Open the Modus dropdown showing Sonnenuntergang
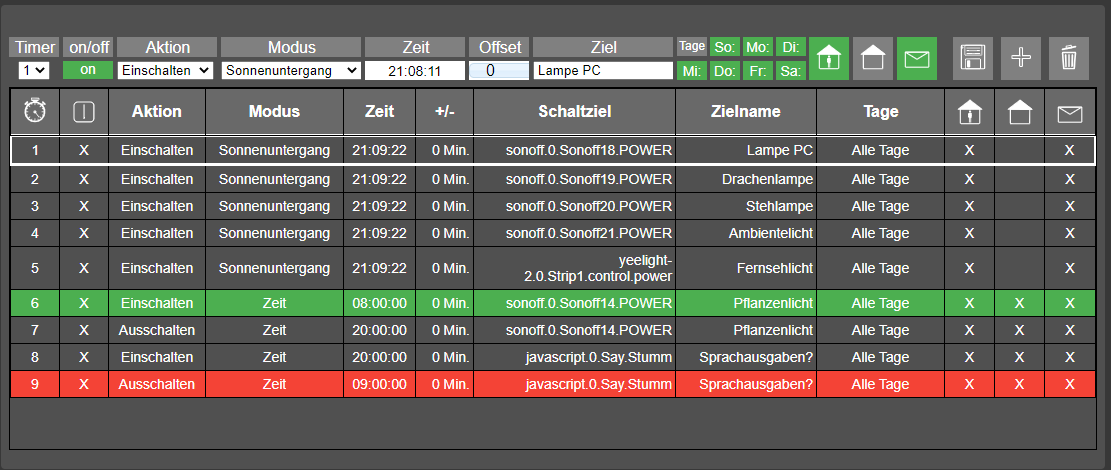1111x470 pixels. (291, 70)
